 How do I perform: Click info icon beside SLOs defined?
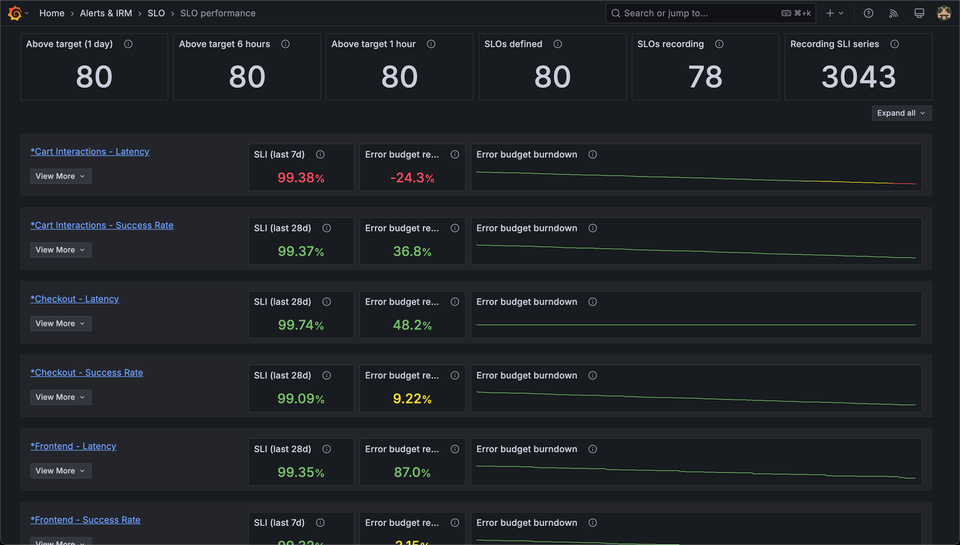click(558, 44)
